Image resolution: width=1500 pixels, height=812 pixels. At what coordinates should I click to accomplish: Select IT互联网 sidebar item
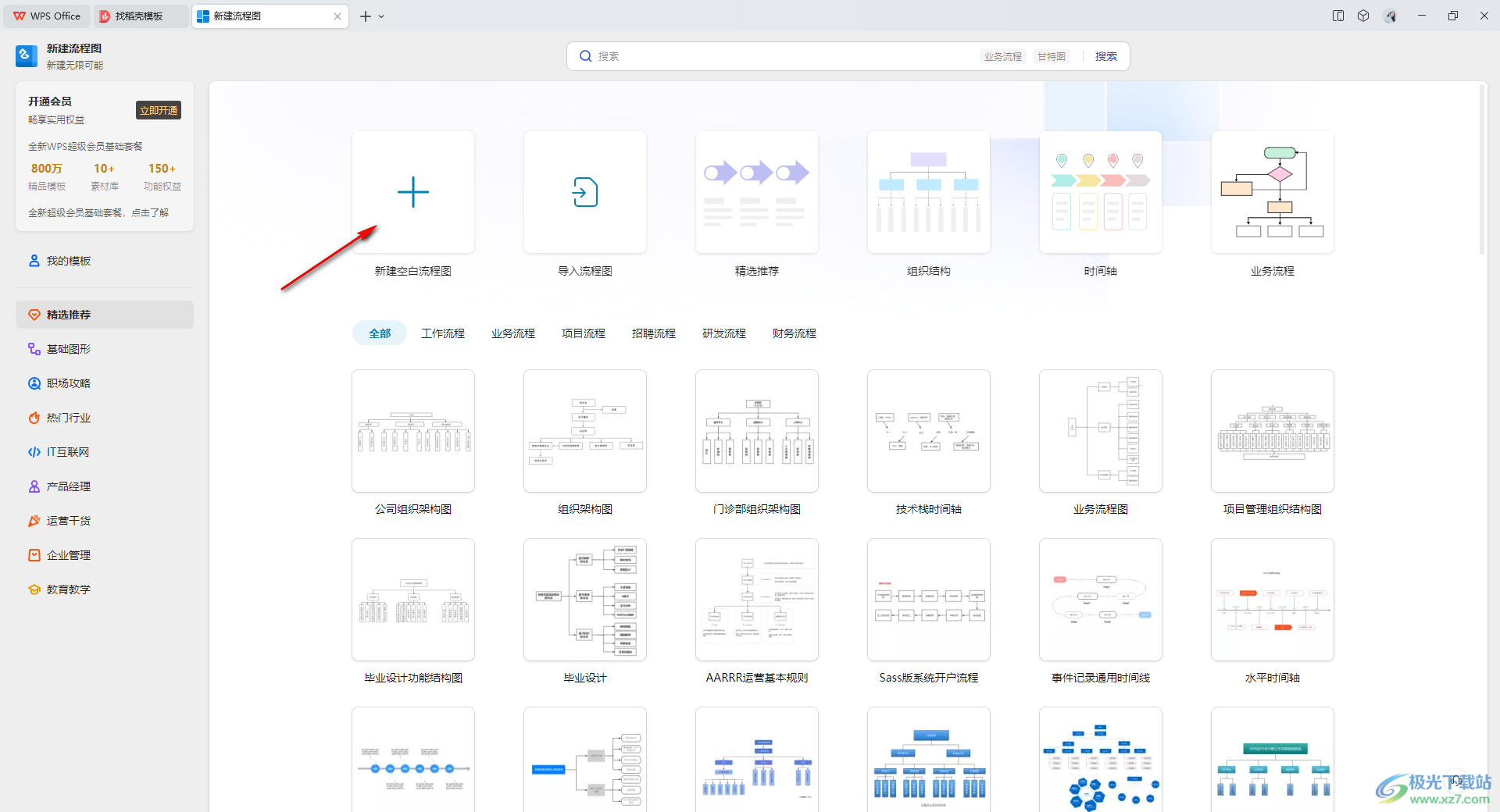point(105,452)
